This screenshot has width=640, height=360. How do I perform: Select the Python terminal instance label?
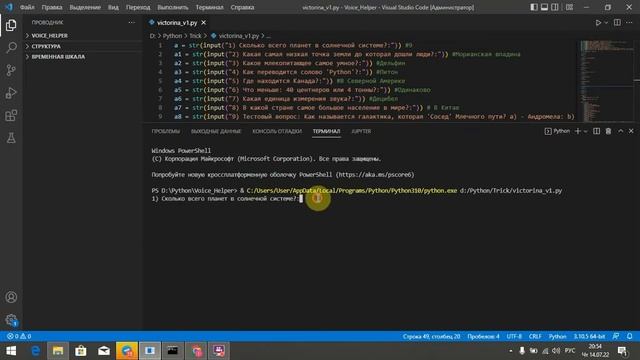pyautogui.click(x=557, y=131)
